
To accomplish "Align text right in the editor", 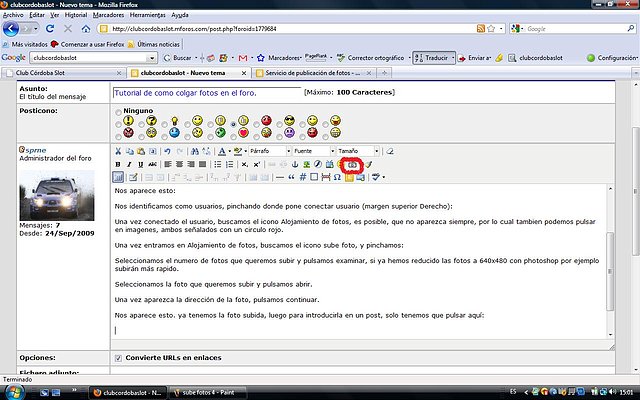I will [191, 164].
